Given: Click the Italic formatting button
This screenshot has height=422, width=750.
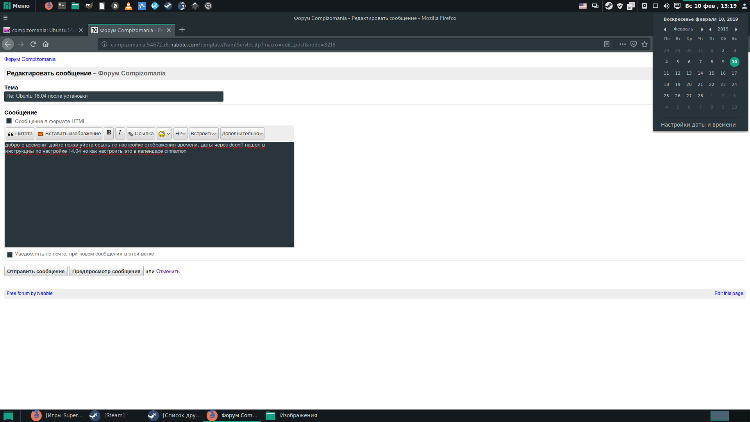Looking at the screenshot, I should pos(119,132).
